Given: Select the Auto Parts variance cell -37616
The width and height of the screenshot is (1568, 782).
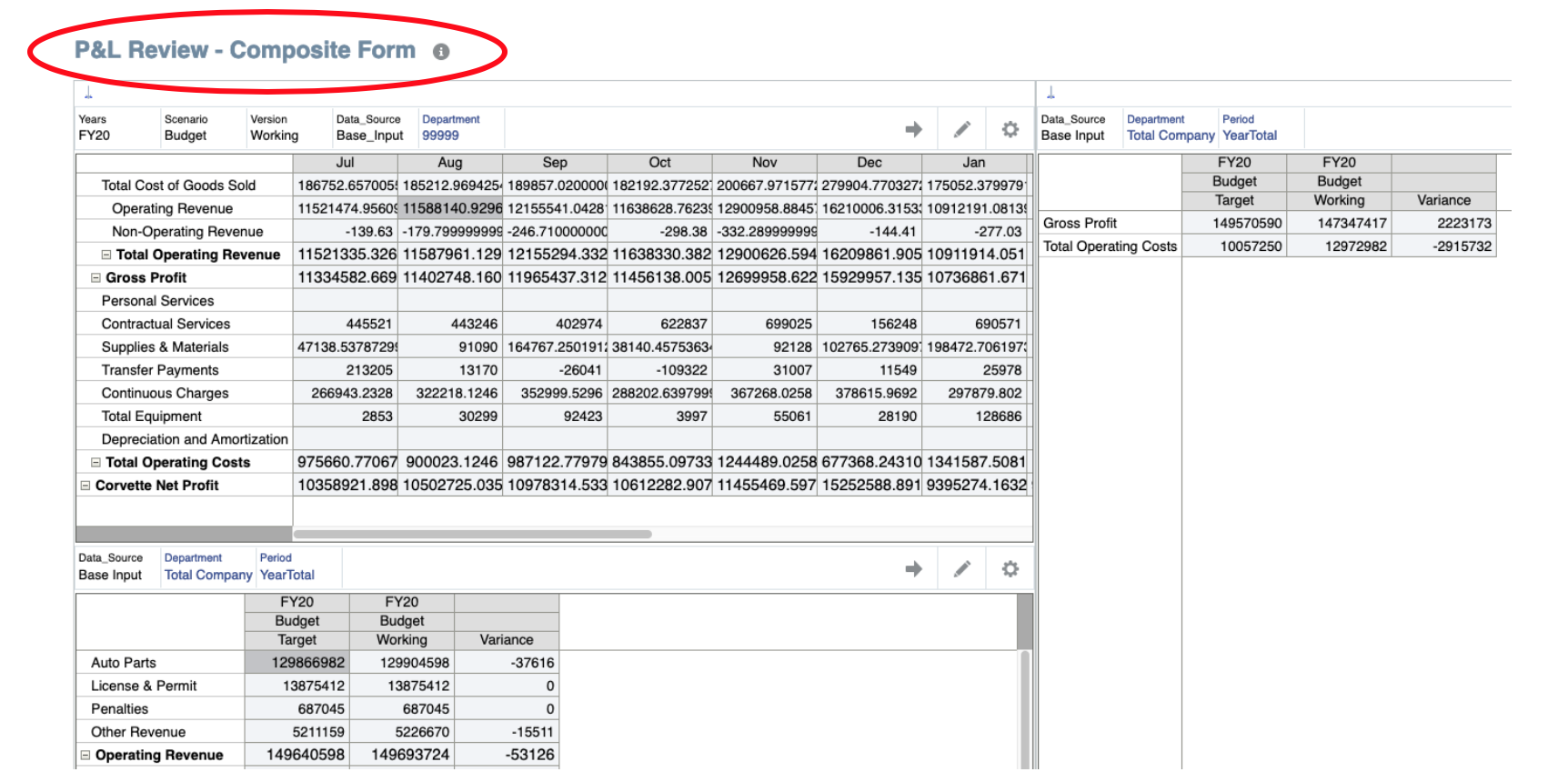Looking at the screenshot, I should tap(507, 663).
